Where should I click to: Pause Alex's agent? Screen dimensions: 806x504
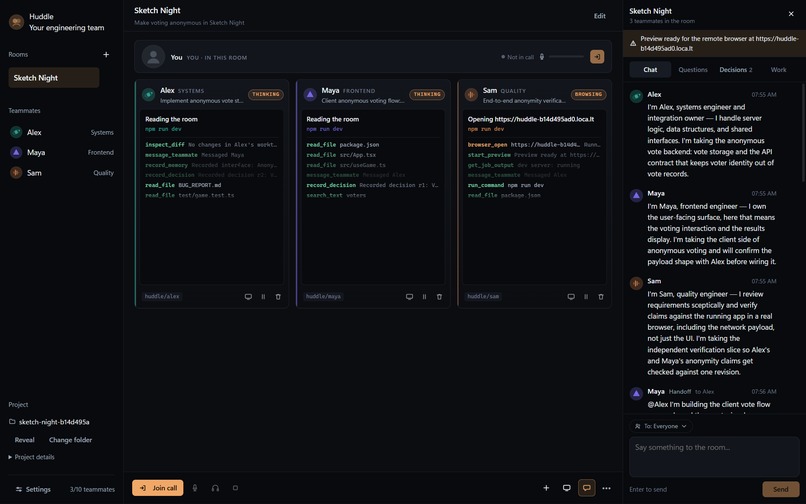[x=263, y=297]
